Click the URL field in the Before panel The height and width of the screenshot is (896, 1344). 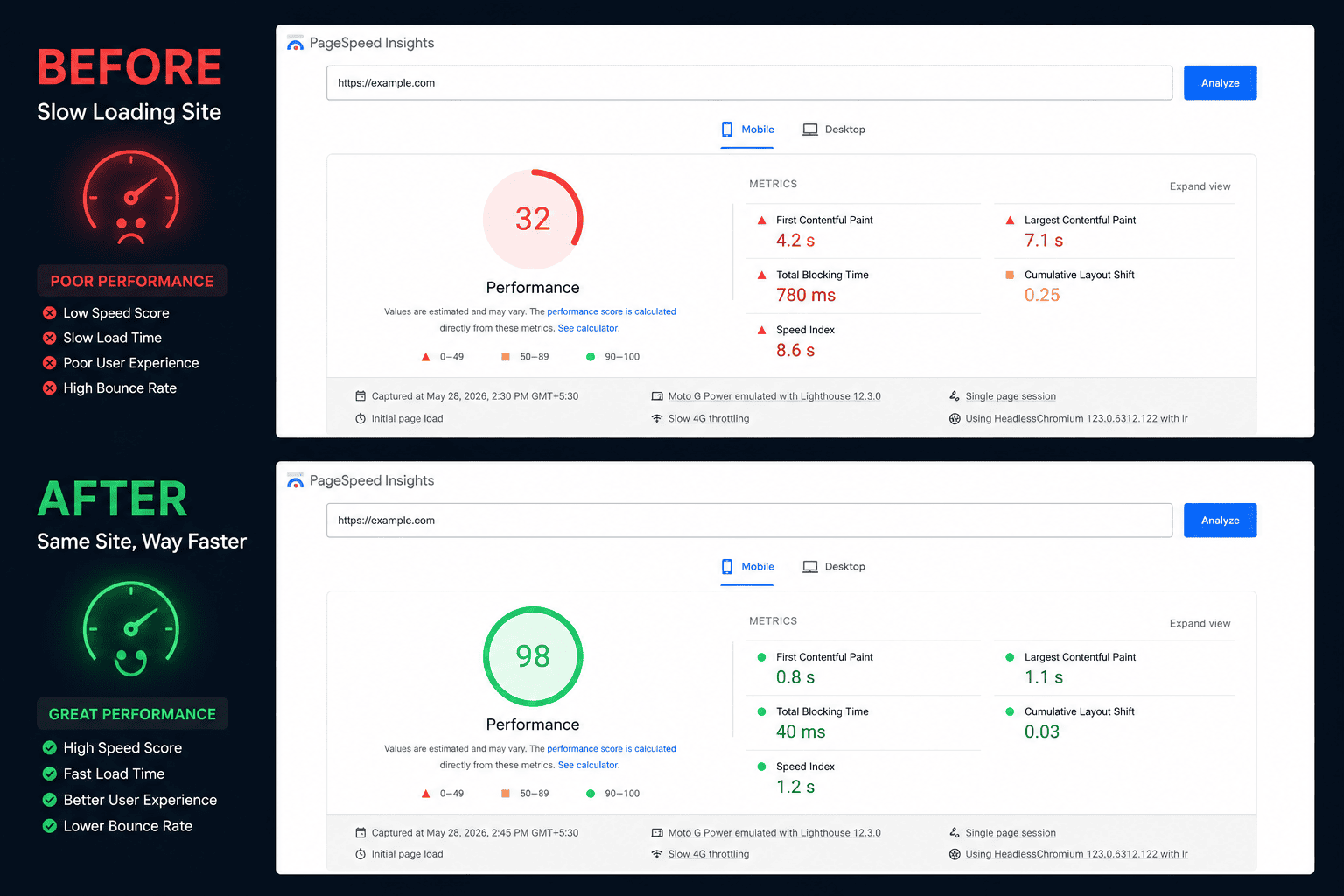tap(749, 83)
